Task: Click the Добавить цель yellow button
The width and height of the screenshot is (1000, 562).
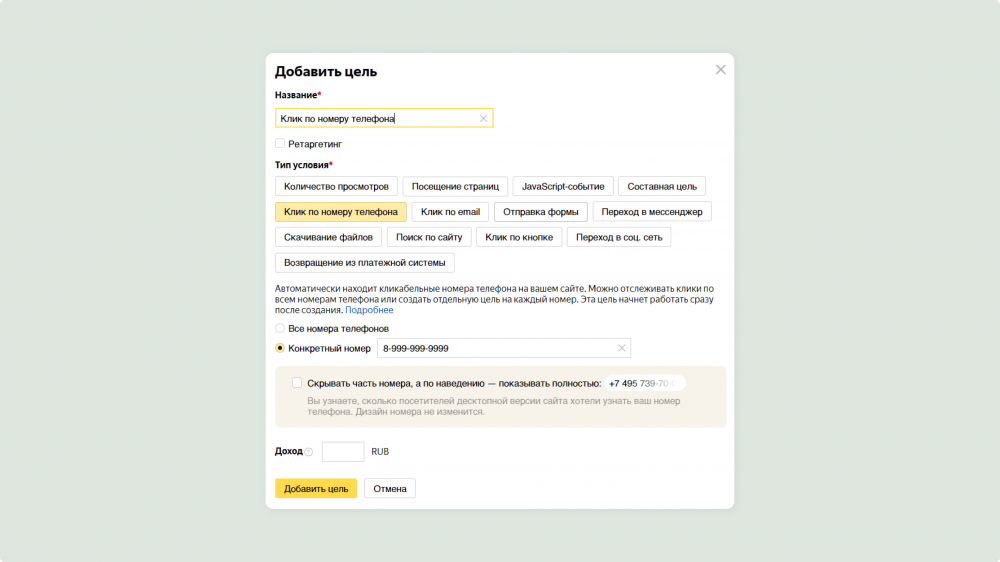Action: [x=316, y=489]
